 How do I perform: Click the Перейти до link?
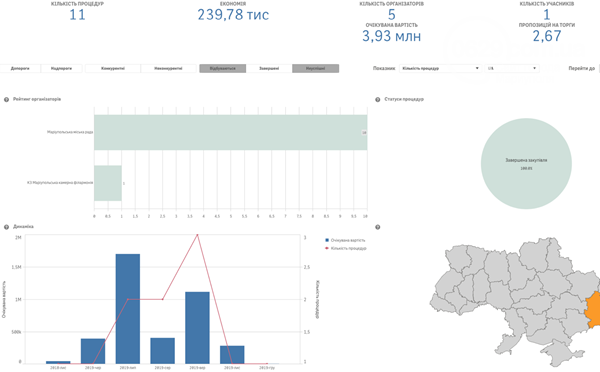point(581,69)
